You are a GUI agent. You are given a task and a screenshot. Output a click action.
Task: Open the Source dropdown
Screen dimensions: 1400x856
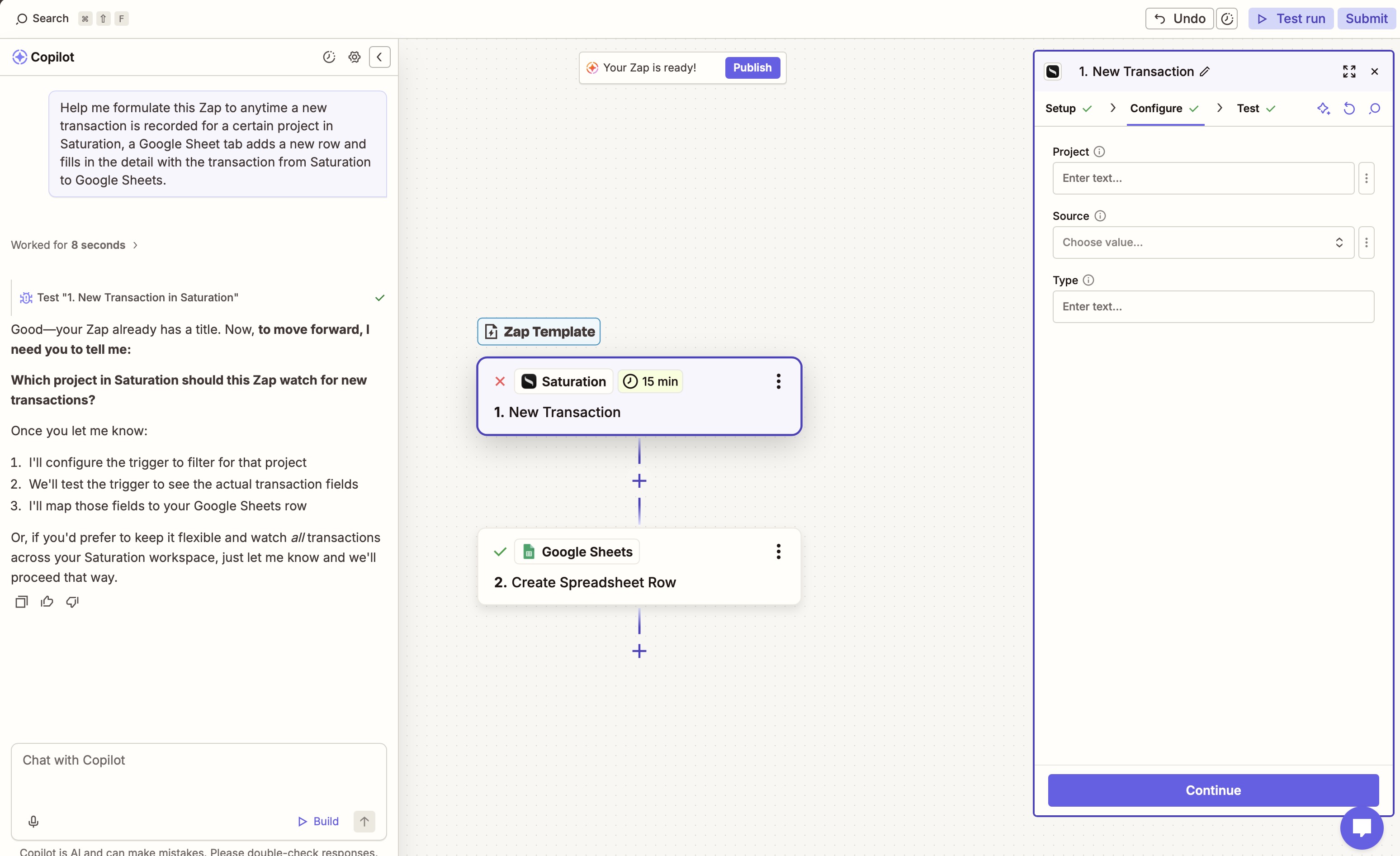1203,242
